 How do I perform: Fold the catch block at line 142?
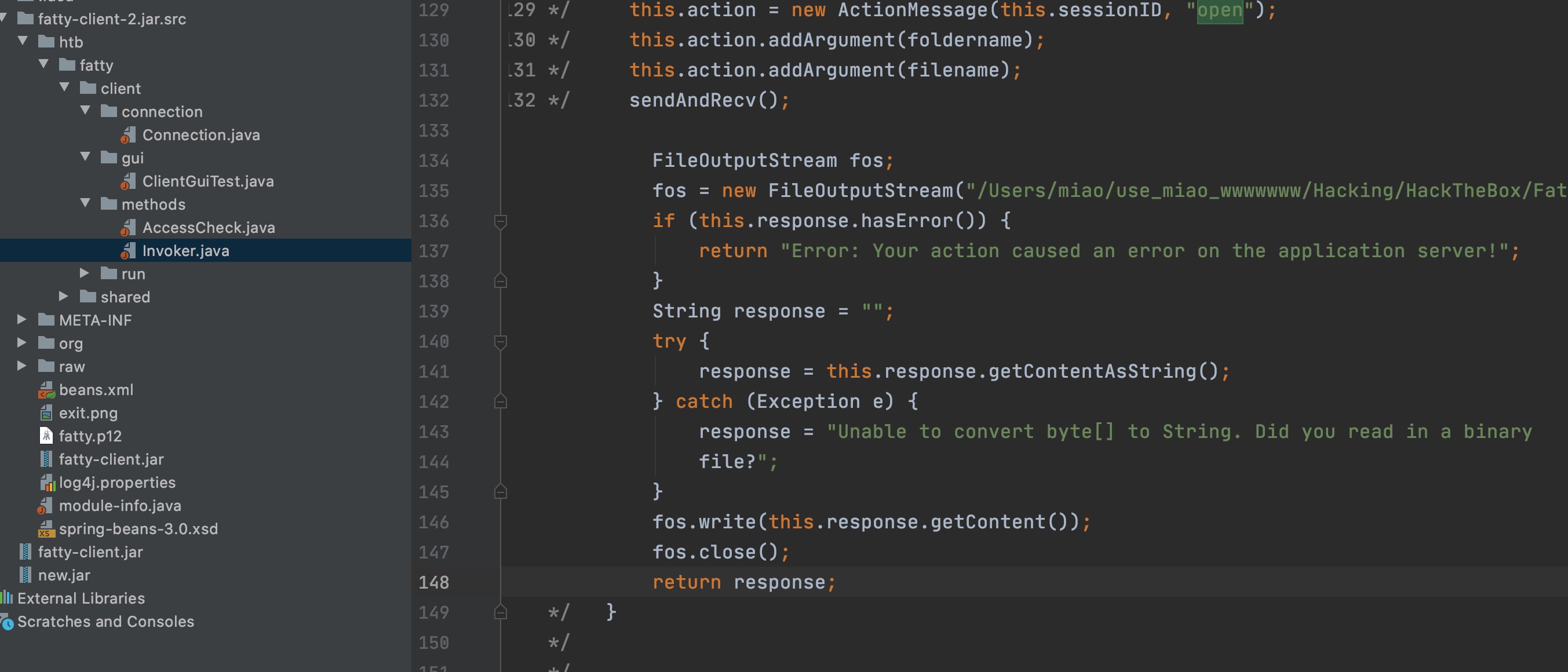pos(500,401)
